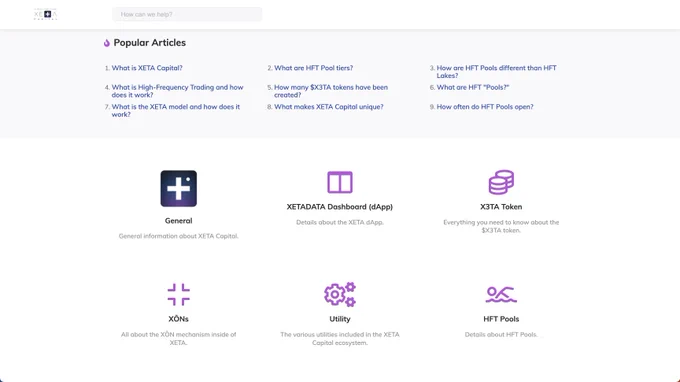Open 'How often do HFT Pools open?' article

(x=485, y=107)
